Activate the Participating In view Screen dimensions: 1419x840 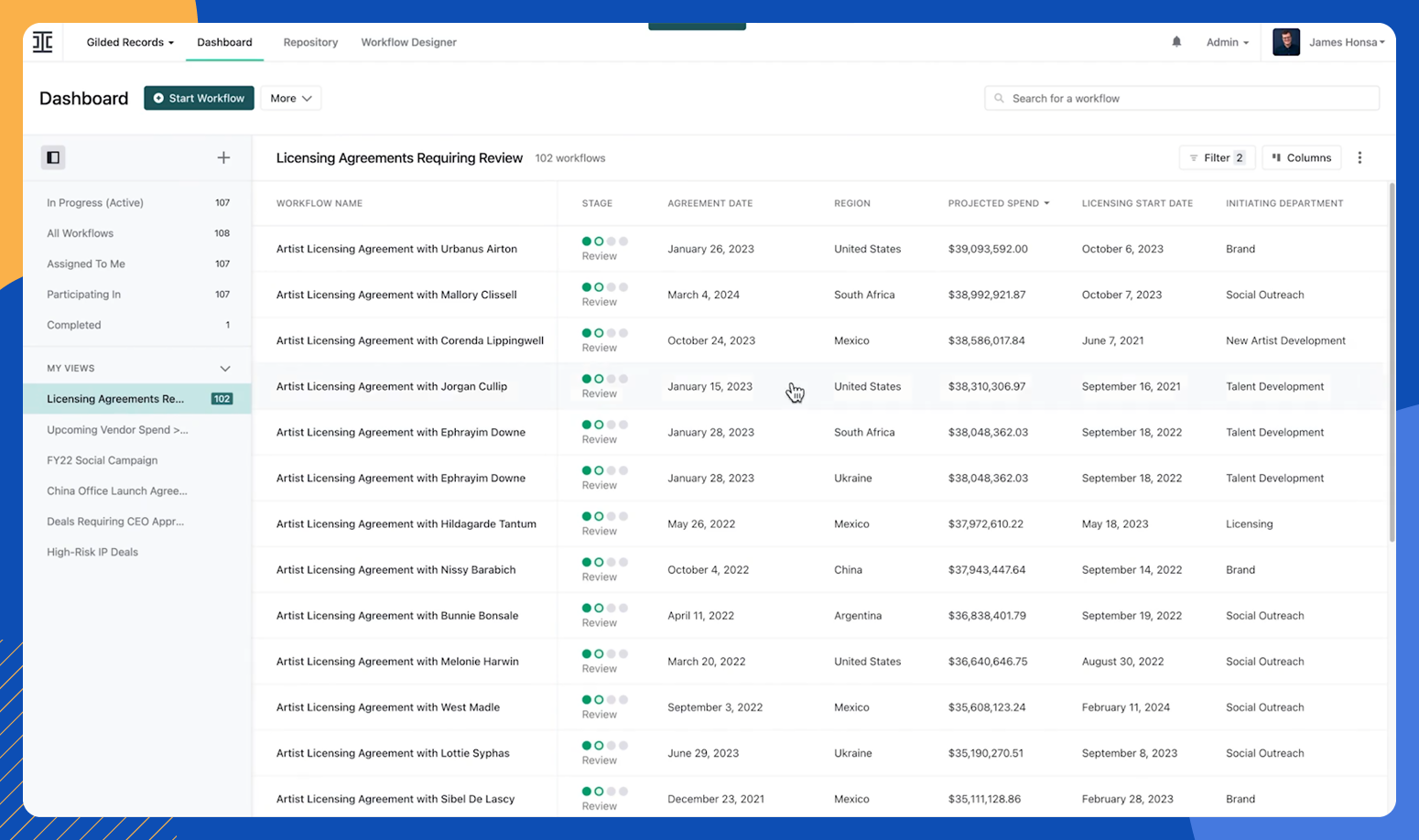click(83, 294)
